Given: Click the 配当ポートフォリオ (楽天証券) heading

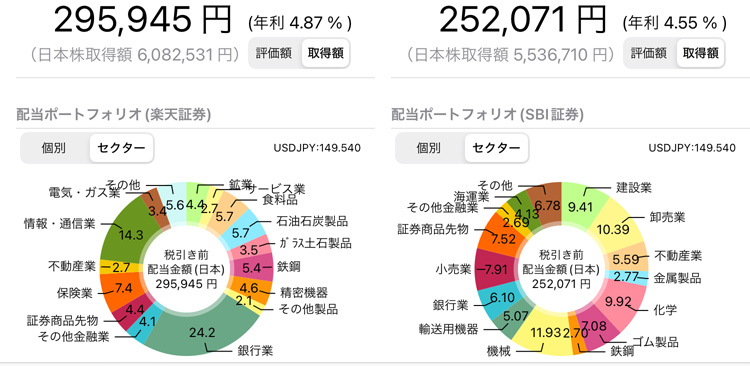Looking at the screenshot, I should click(114, 115).
